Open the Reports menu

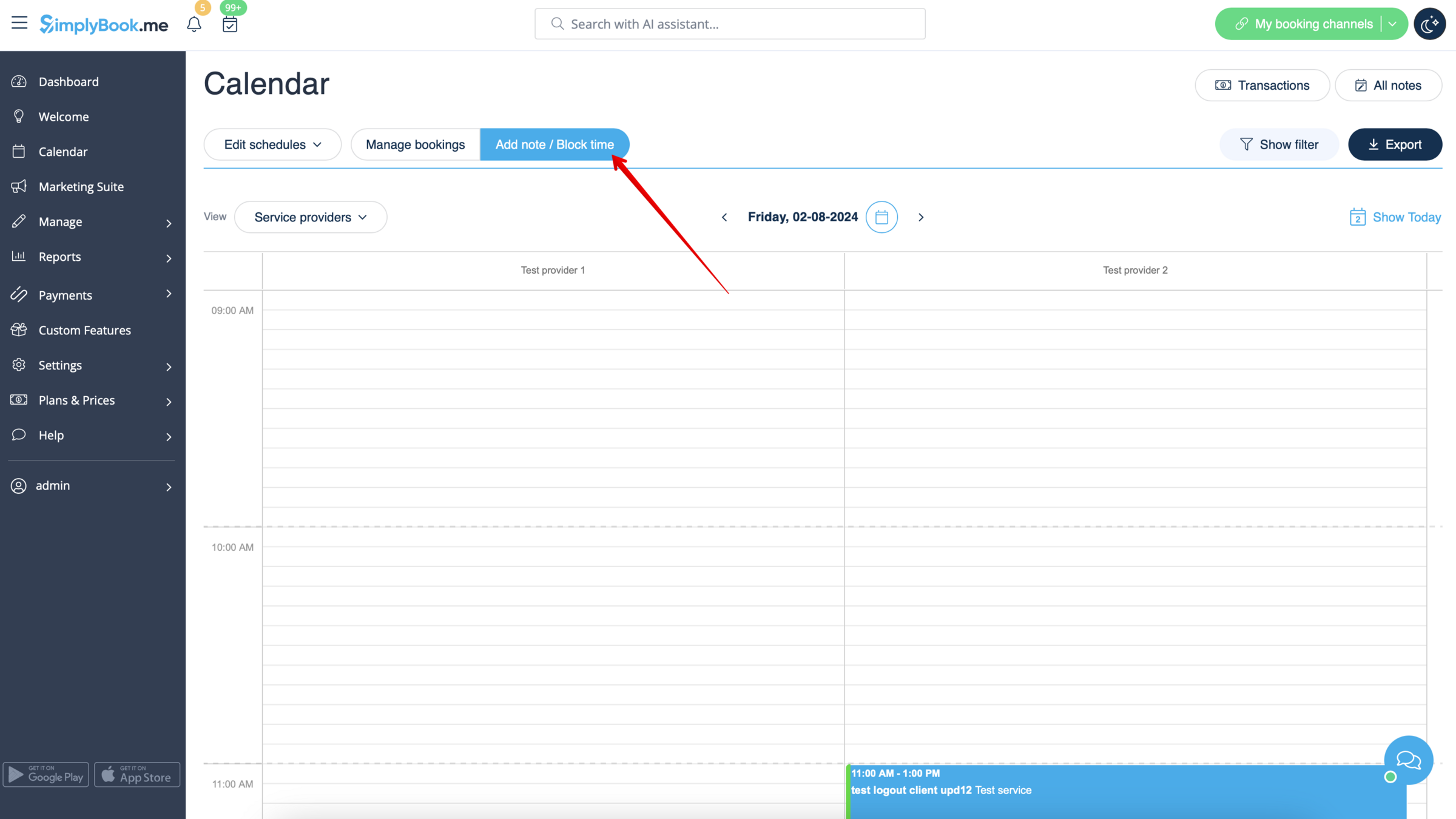[60, 256]
